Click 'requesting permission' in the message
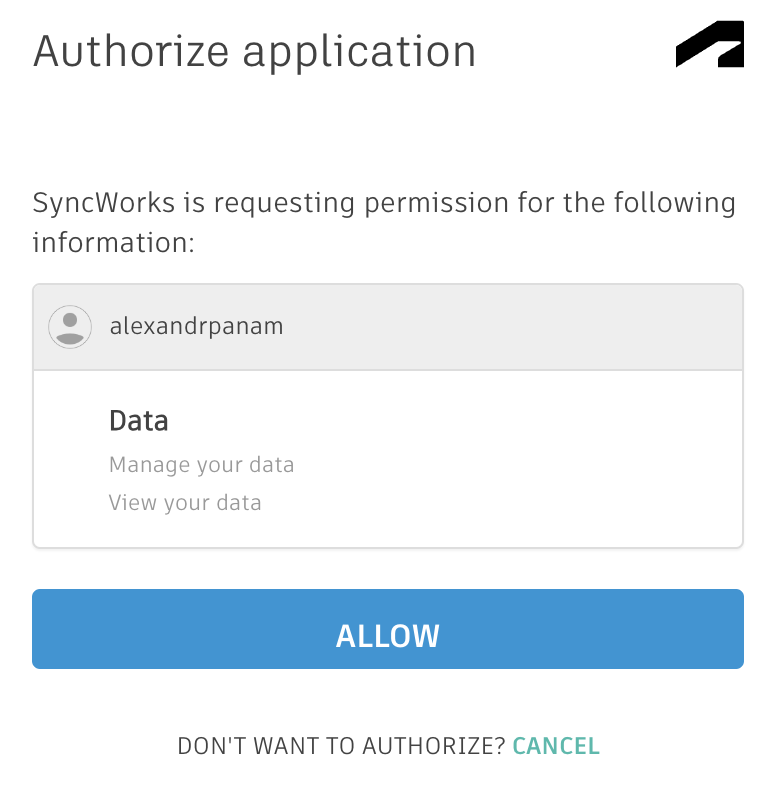This screenshot has width=772, height=790. point(360,204)
